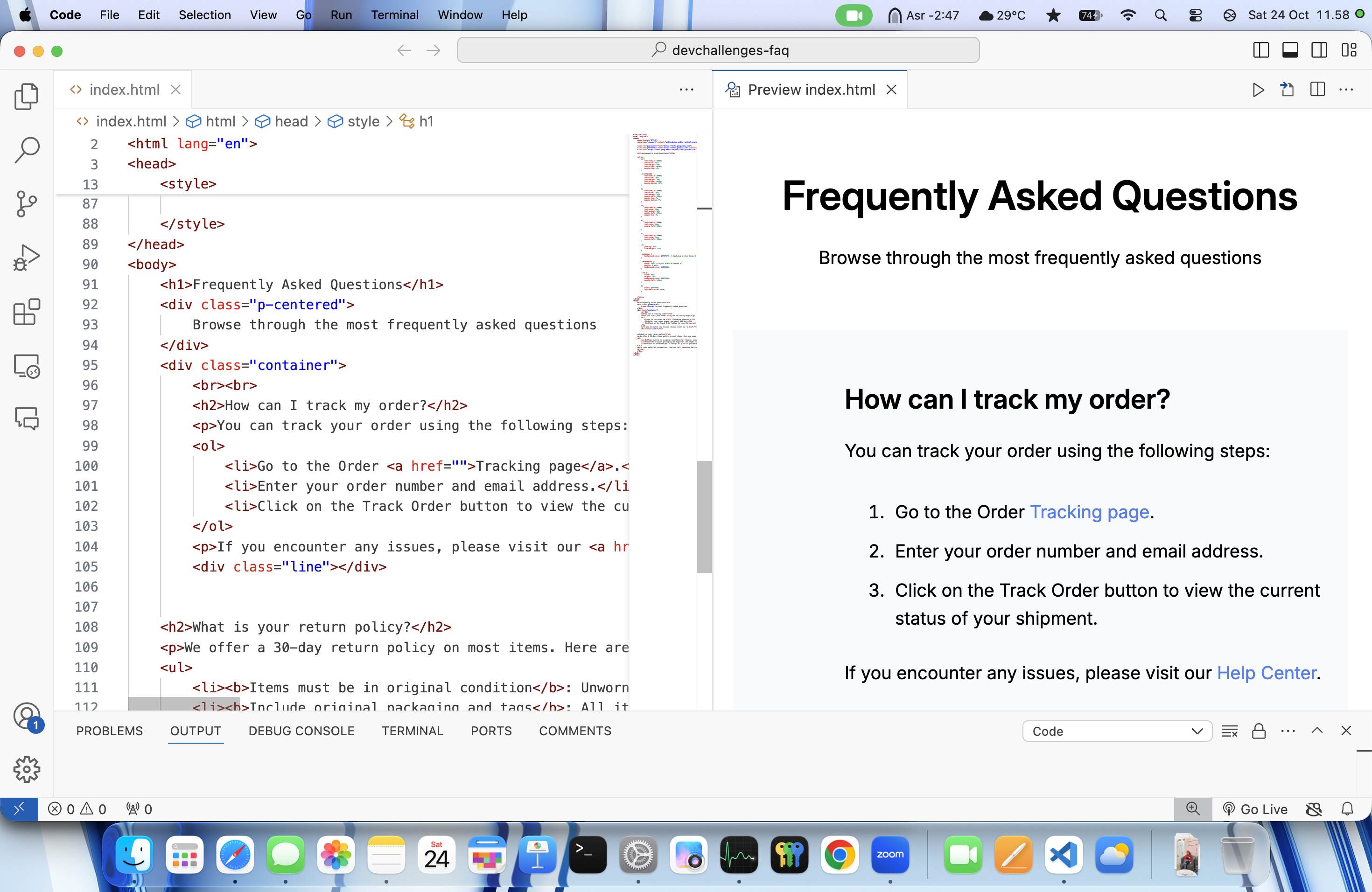The width and height of the screenshot is (1372, 892).
Task: Click the editor vertical scrollbar thumb
Action: pyautogui.click(x=704, y=516)
